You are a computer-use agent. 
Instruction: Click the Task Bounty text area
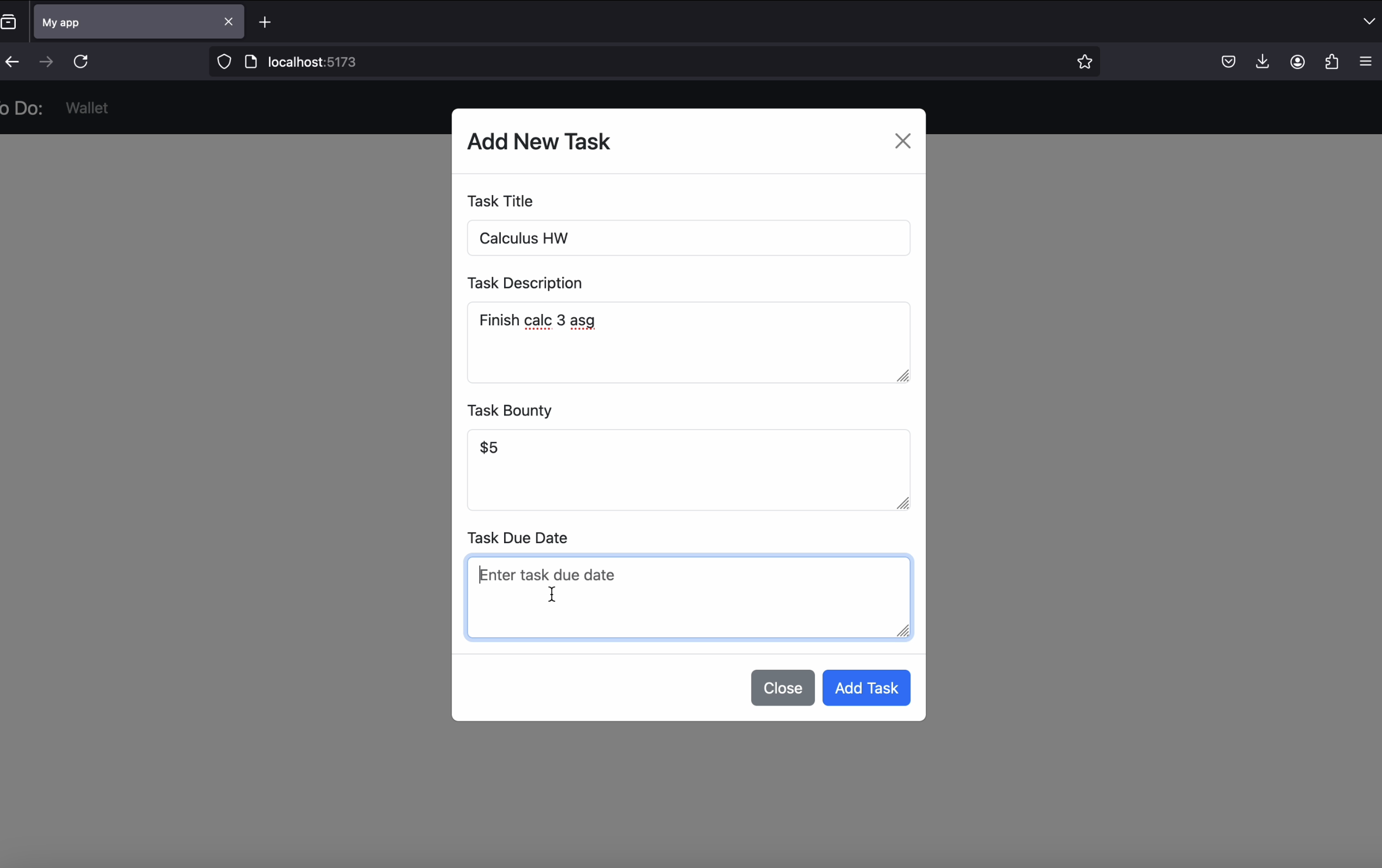pyautogui.click(x=688, y=469)
